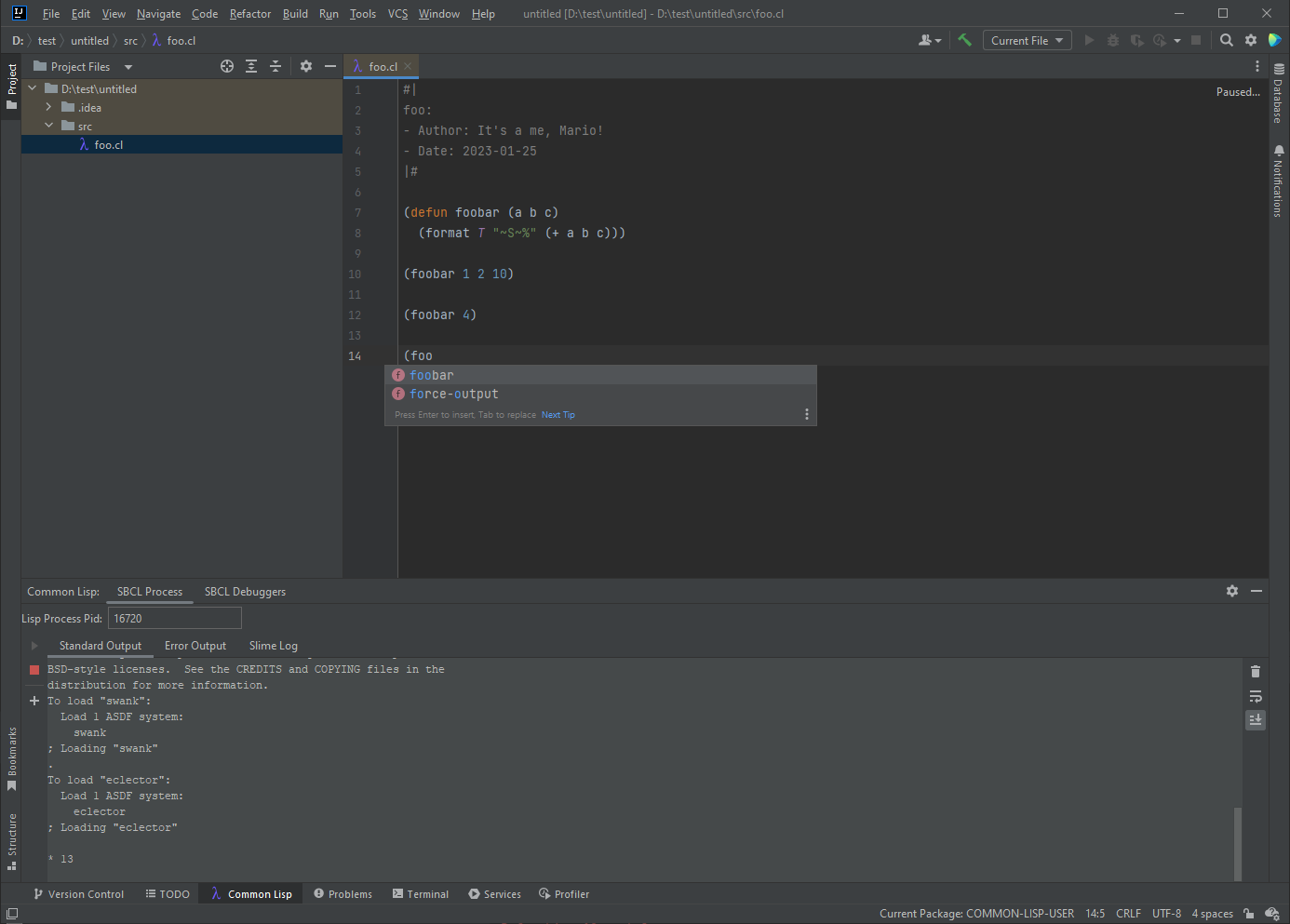Screen dimensions: 1290x924
Task: Expand the .idea folder
Action: (48, 108)
